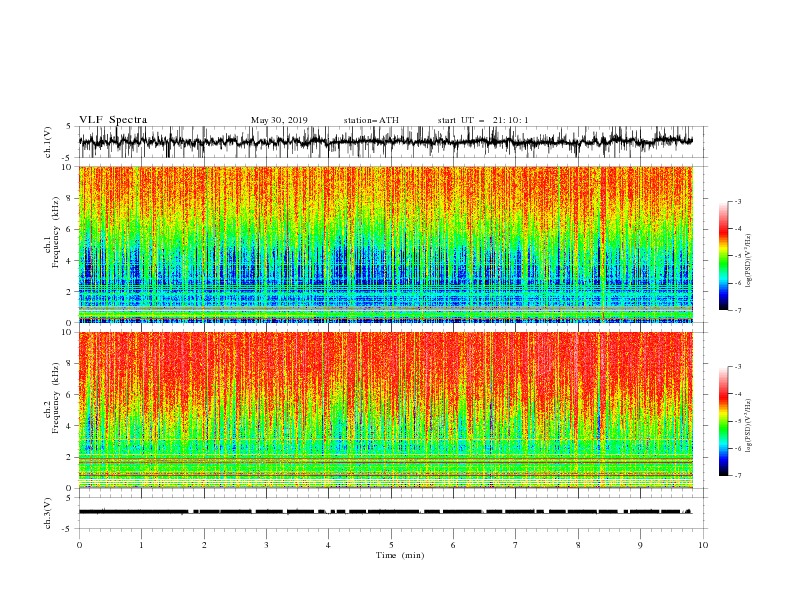Click time axis tick label "2"
The height and width of the screenshot is (612, 792).
pos(204,545)
